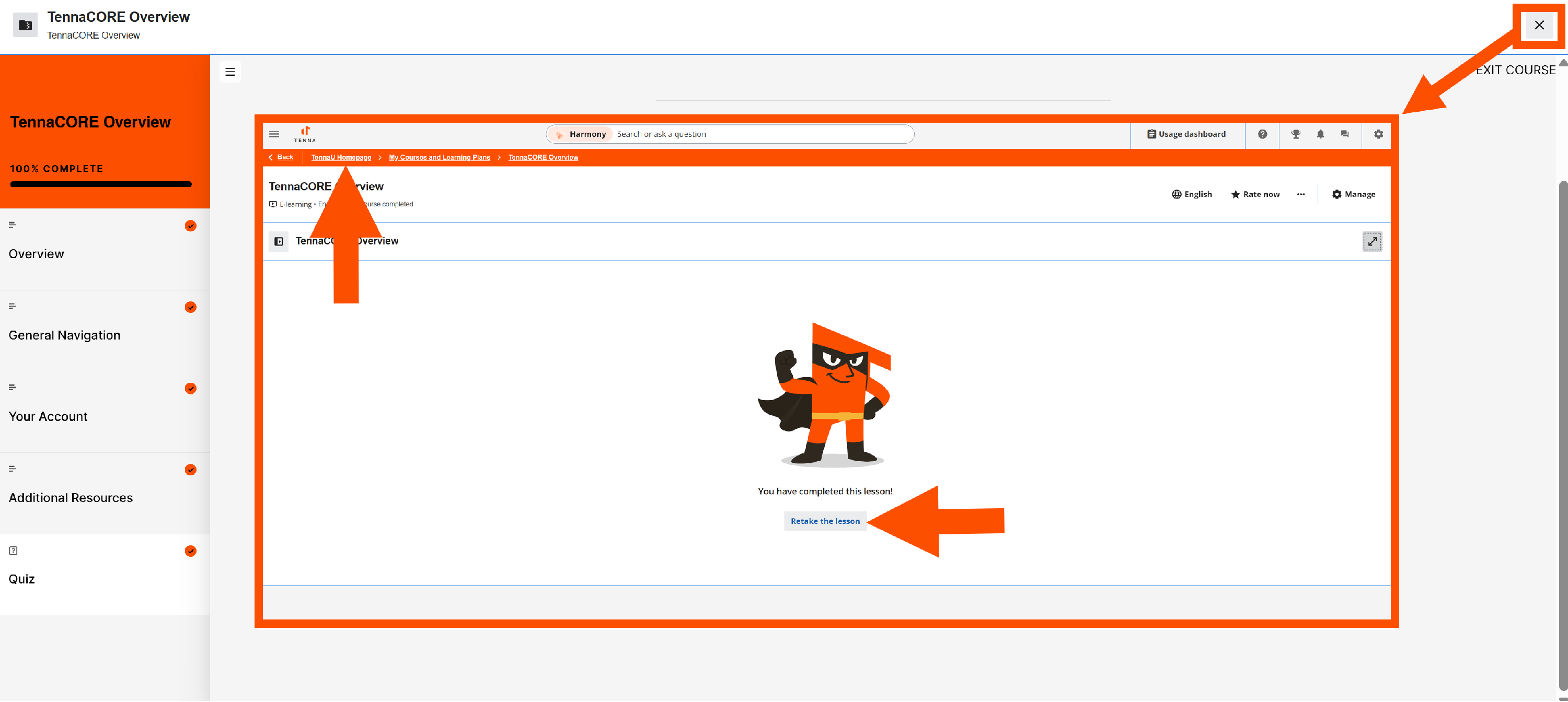Click the course folder icon in header
This screenshot has height=702, width=1568.
click(25, 25)
